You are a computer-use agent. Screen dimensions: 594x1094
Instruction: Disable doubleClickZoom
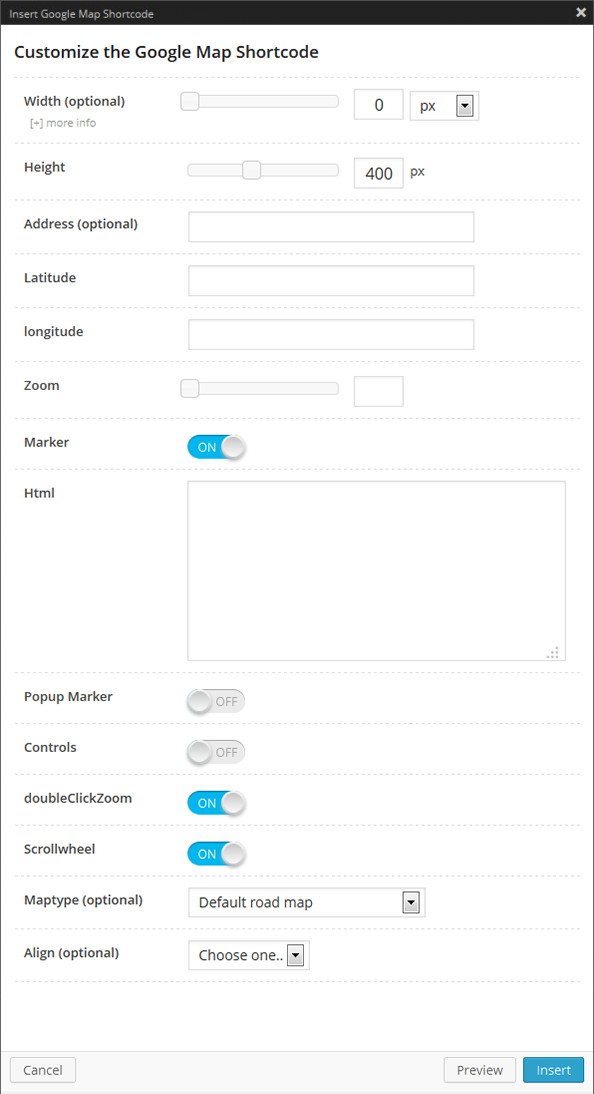click(x=216, y=802)
